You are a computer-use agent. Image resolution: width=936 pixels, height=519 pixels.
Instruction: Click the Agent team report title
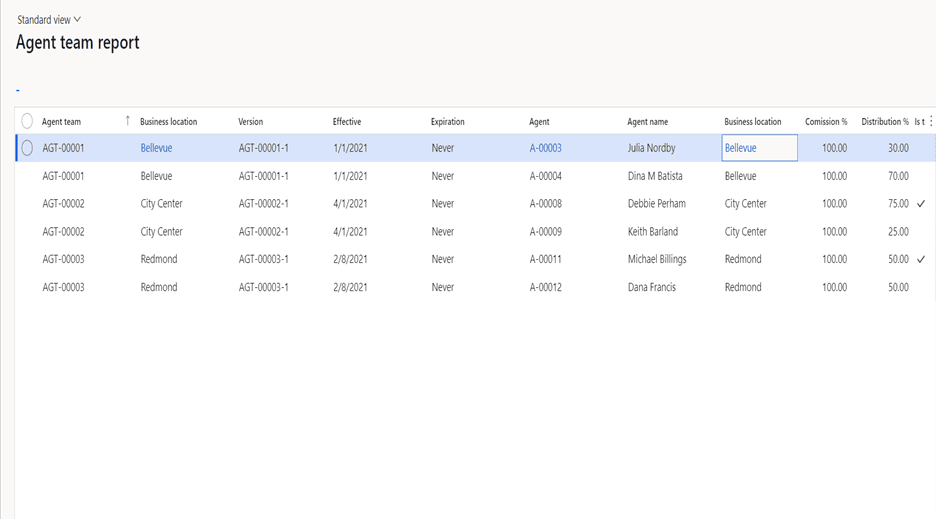click(78, 42)
